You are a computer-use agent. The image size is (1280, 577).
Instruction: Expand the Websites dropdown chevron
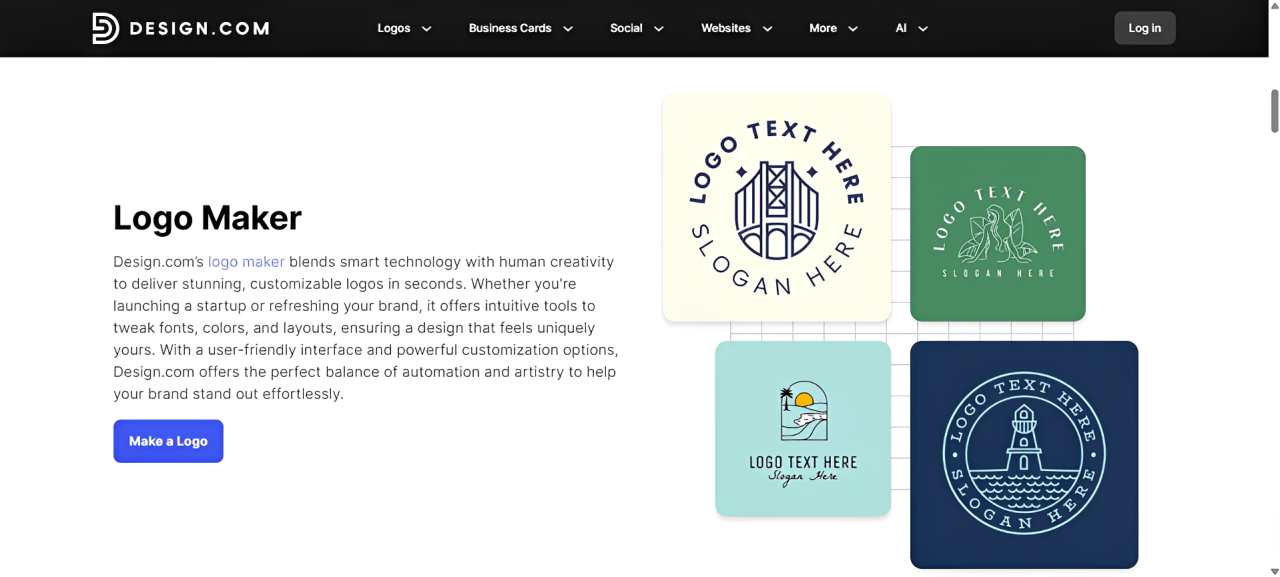(768, 29)
